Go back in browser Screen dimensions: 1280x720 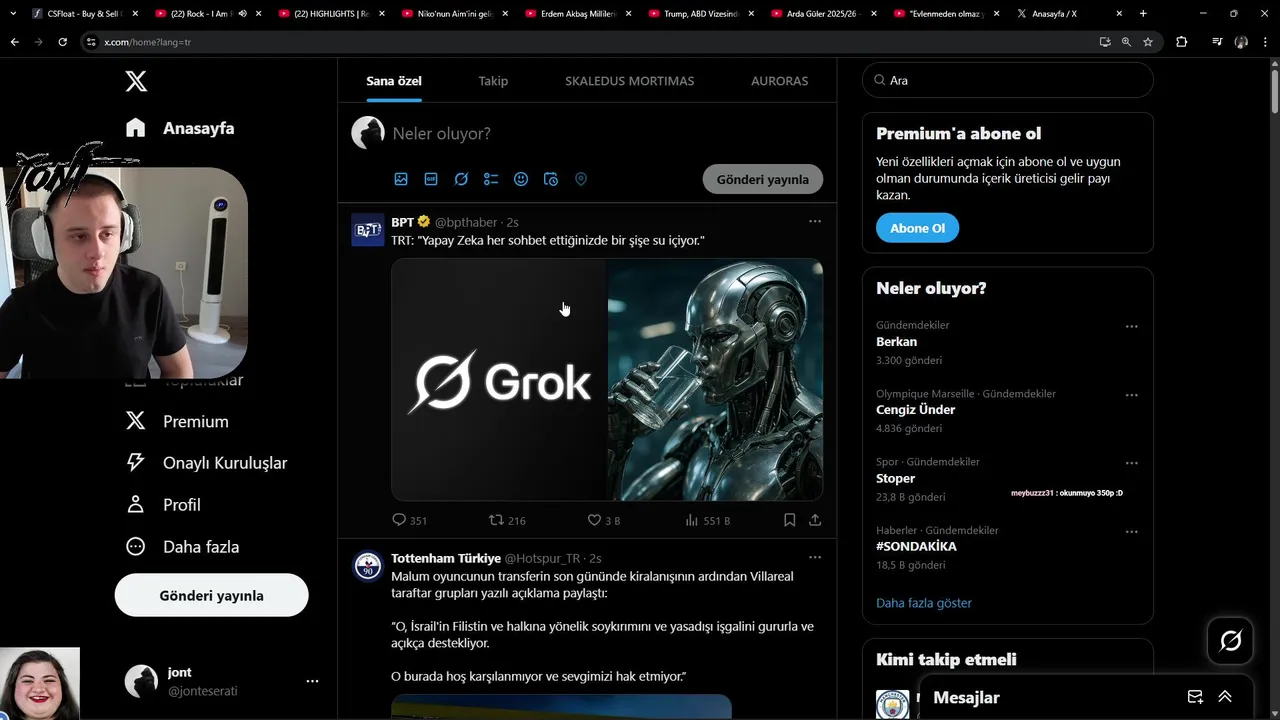[14, 42]
